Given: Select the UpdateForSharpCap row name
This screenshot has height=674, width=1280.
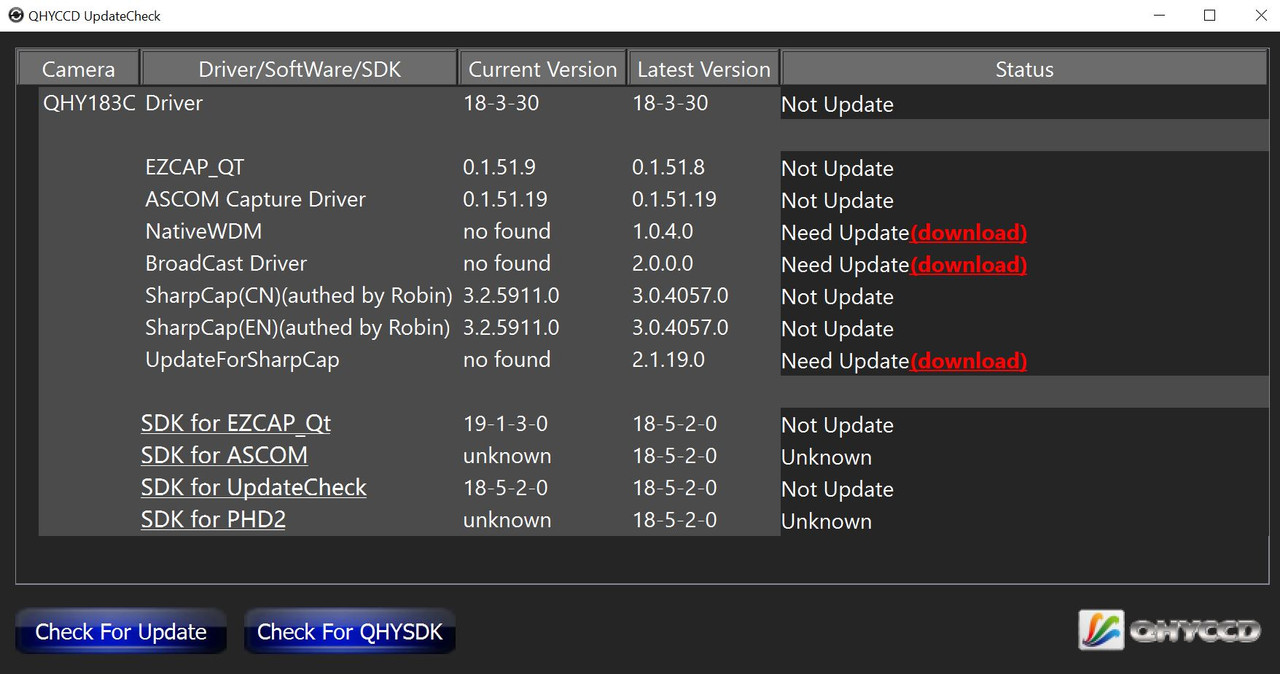Looking at the screenshot, I should (x=242, y=360).
